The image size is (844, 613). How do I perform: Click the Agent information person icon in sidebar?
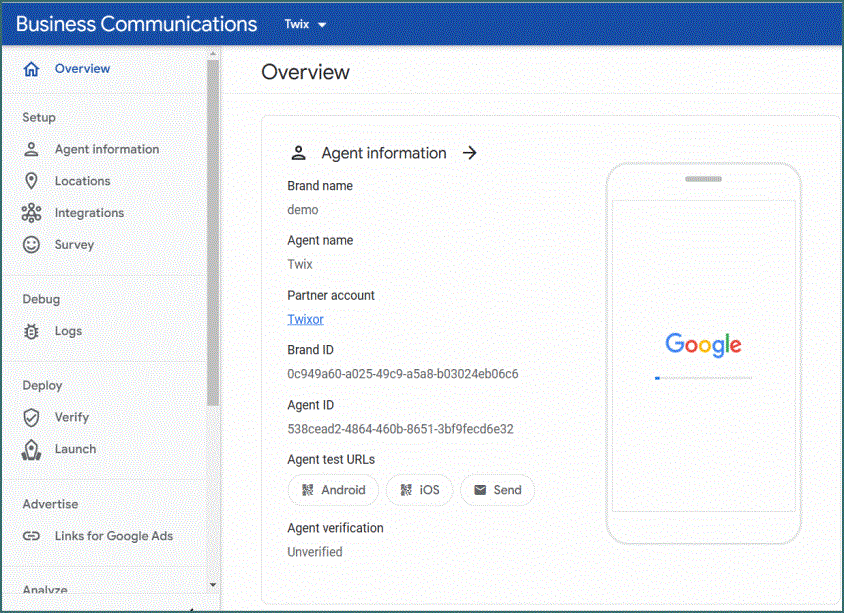pos(31,149)
